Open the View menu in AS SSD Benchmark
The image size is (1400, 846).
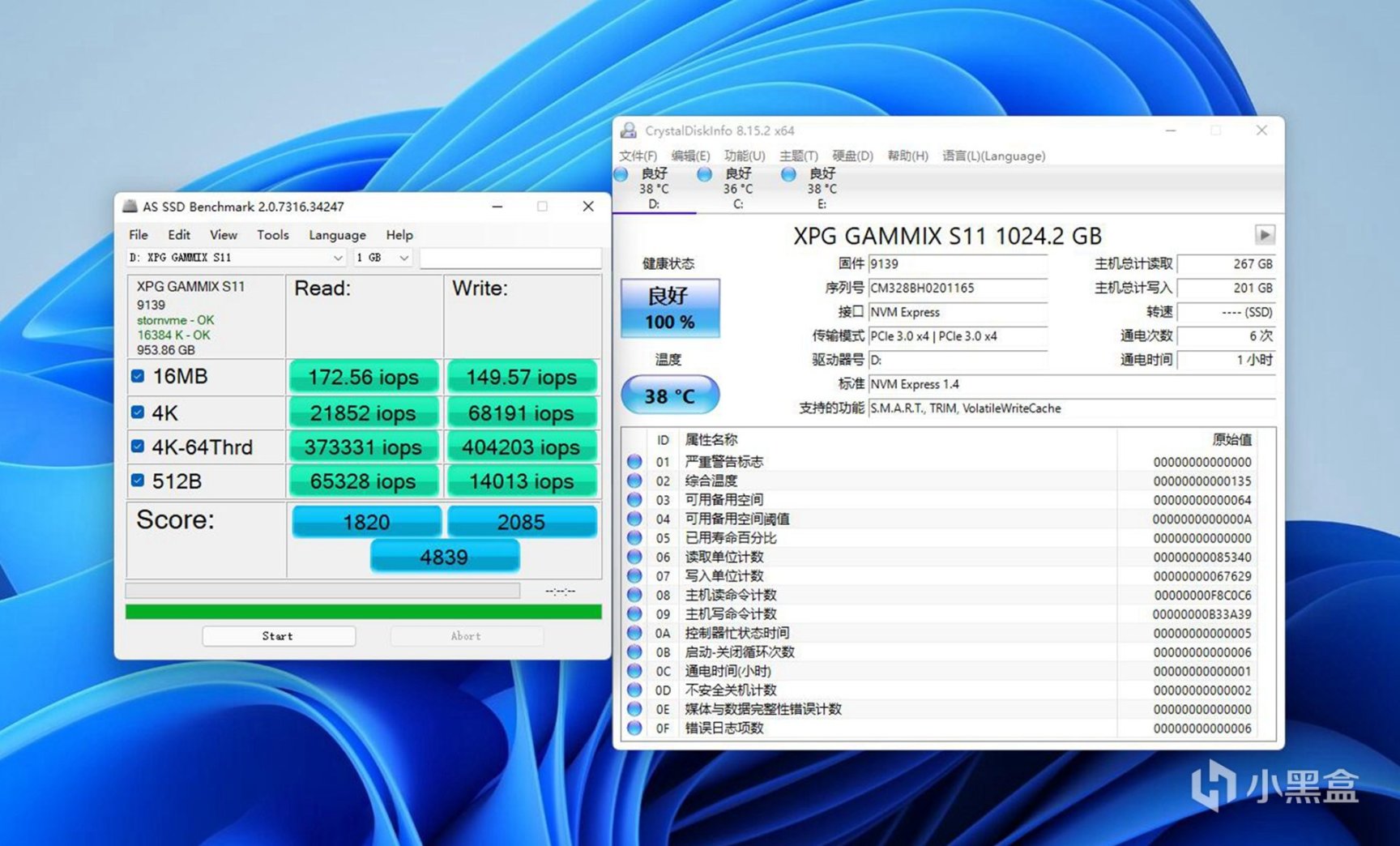224,235
